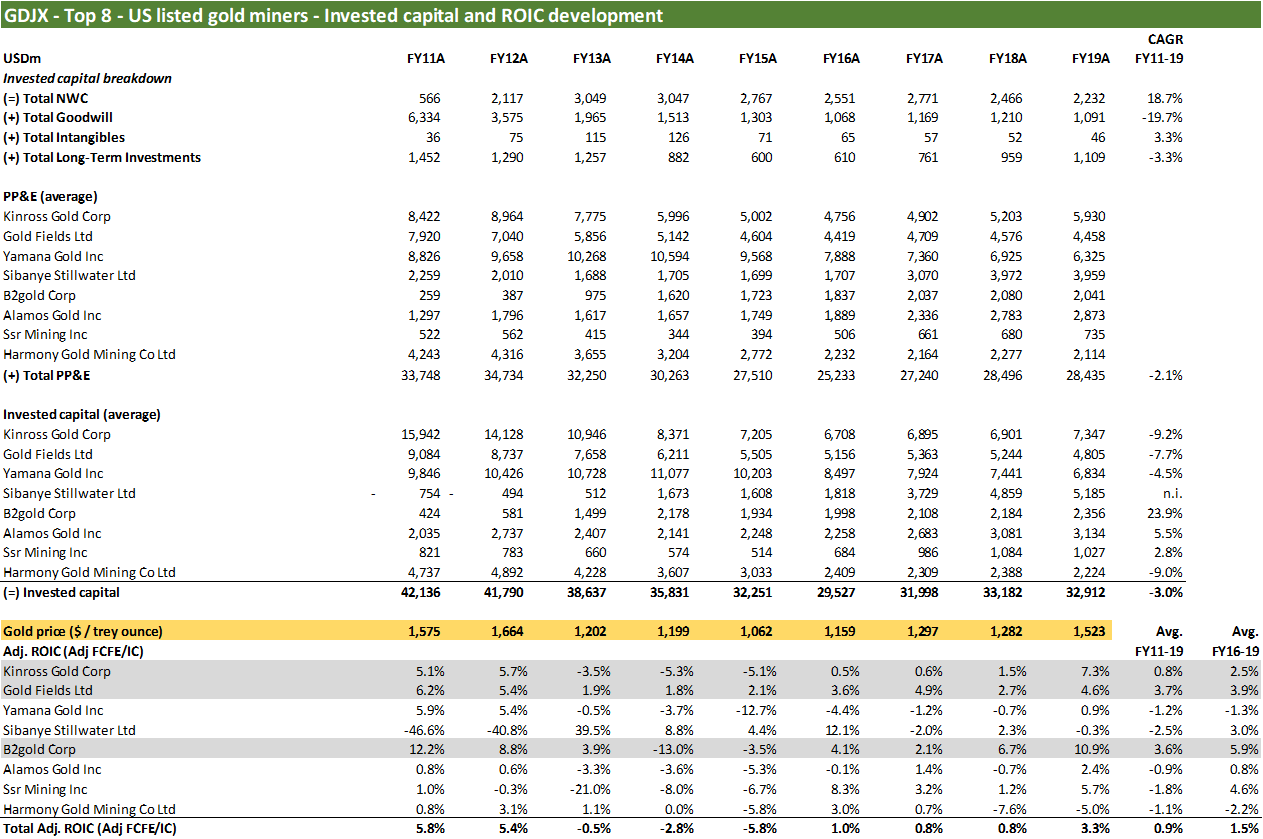Select Sibanye Stillwater's n.i. CAGR cell

pyautogui.click(x=1172, y=494)
